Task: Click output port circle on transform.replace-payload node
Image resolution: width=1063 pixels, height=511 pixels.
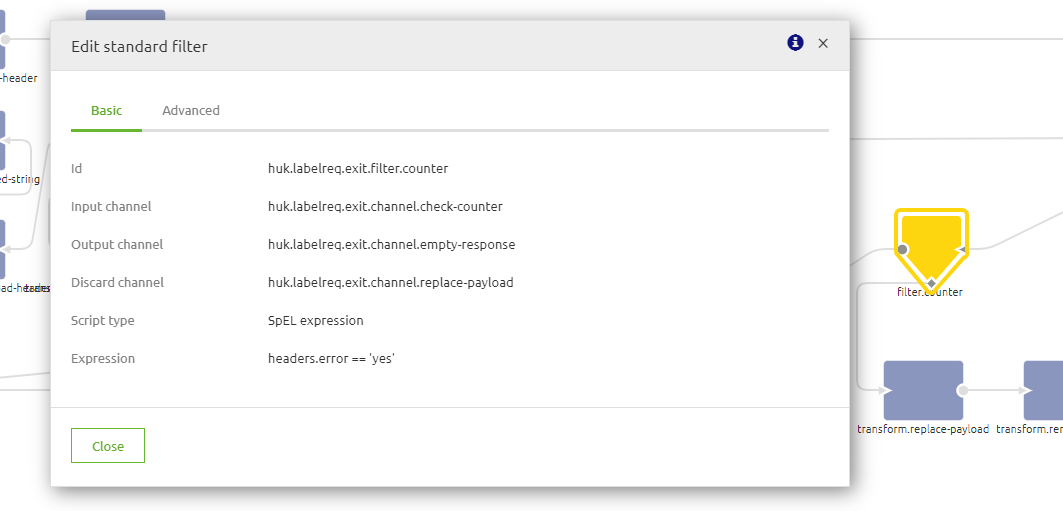Action: coord(962,390)
